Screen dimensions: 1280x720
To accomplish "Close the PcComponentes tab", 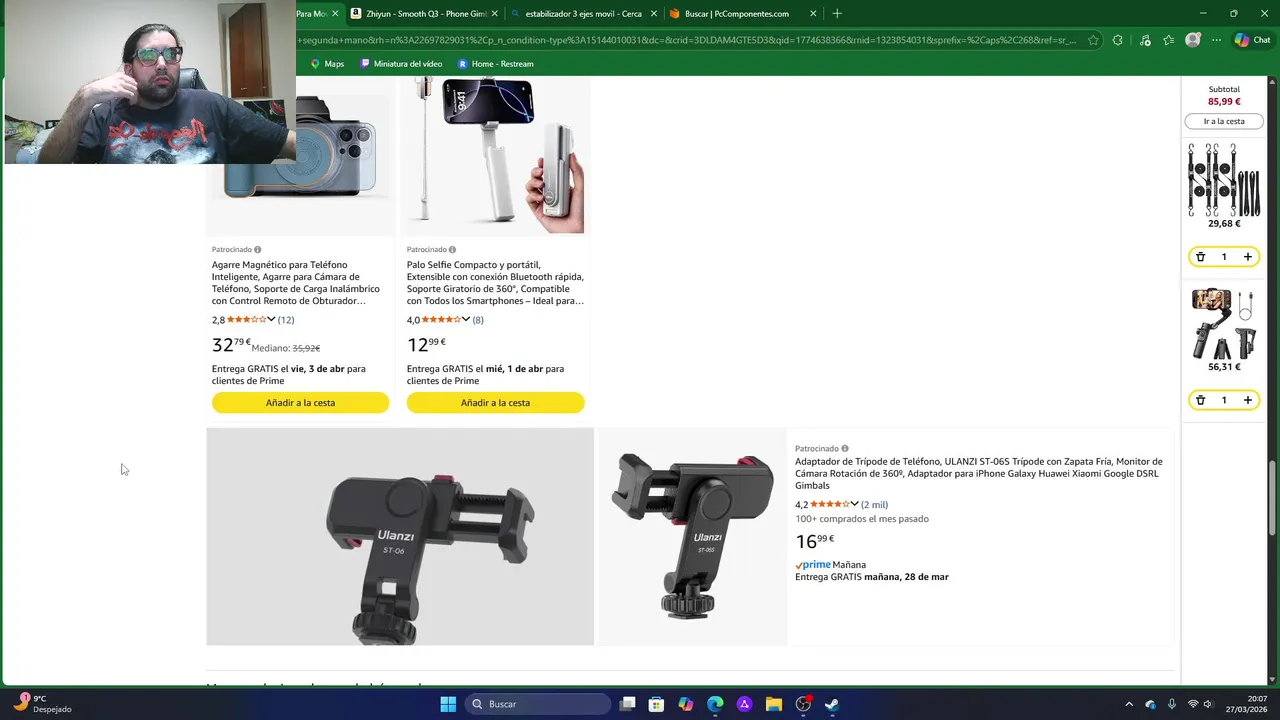I will pos(813,14).
